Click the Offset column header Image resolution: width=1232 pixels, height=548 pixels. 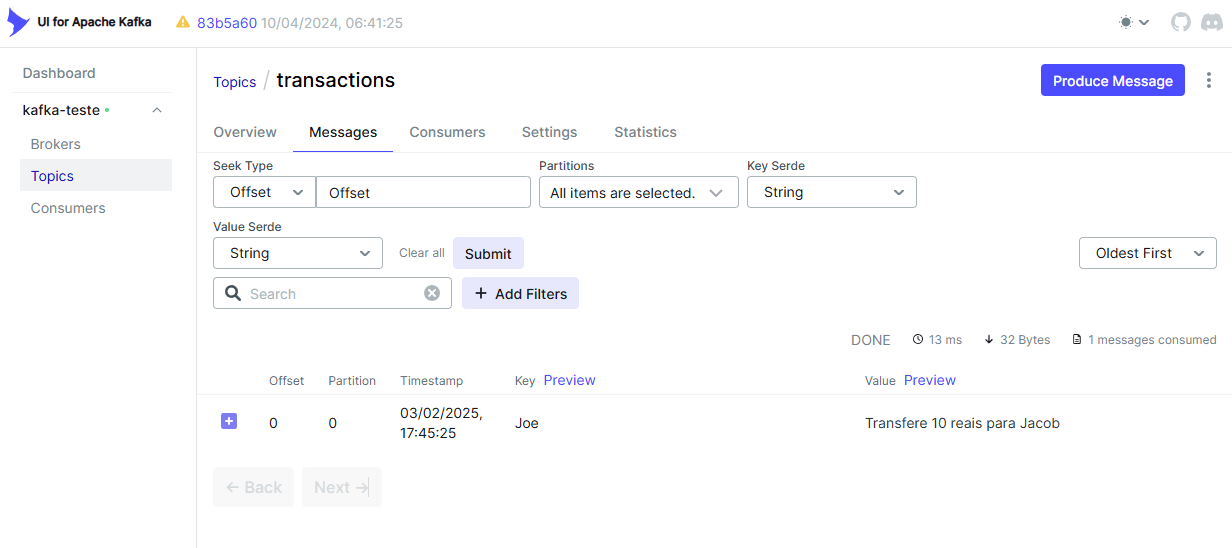[286, 381]
